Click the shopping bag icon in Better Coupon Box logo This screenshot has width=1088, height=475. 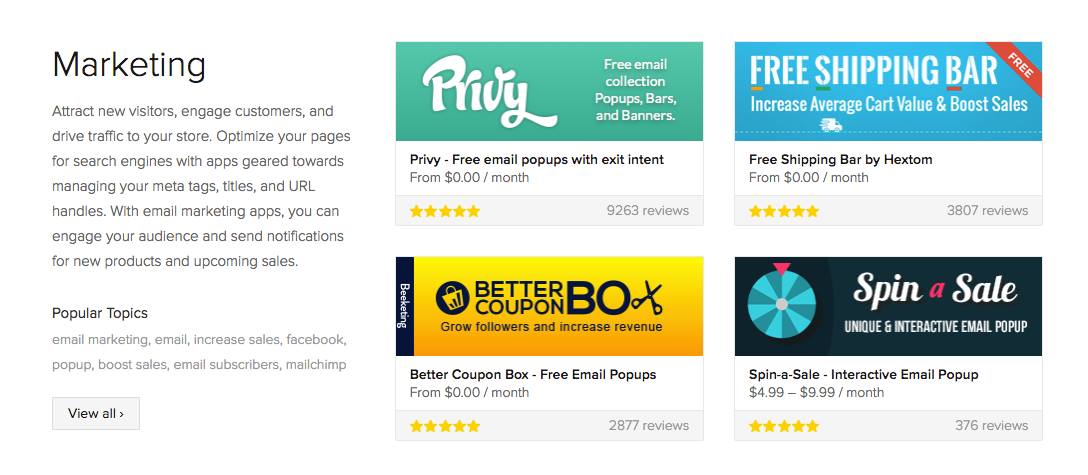[453, 297]
